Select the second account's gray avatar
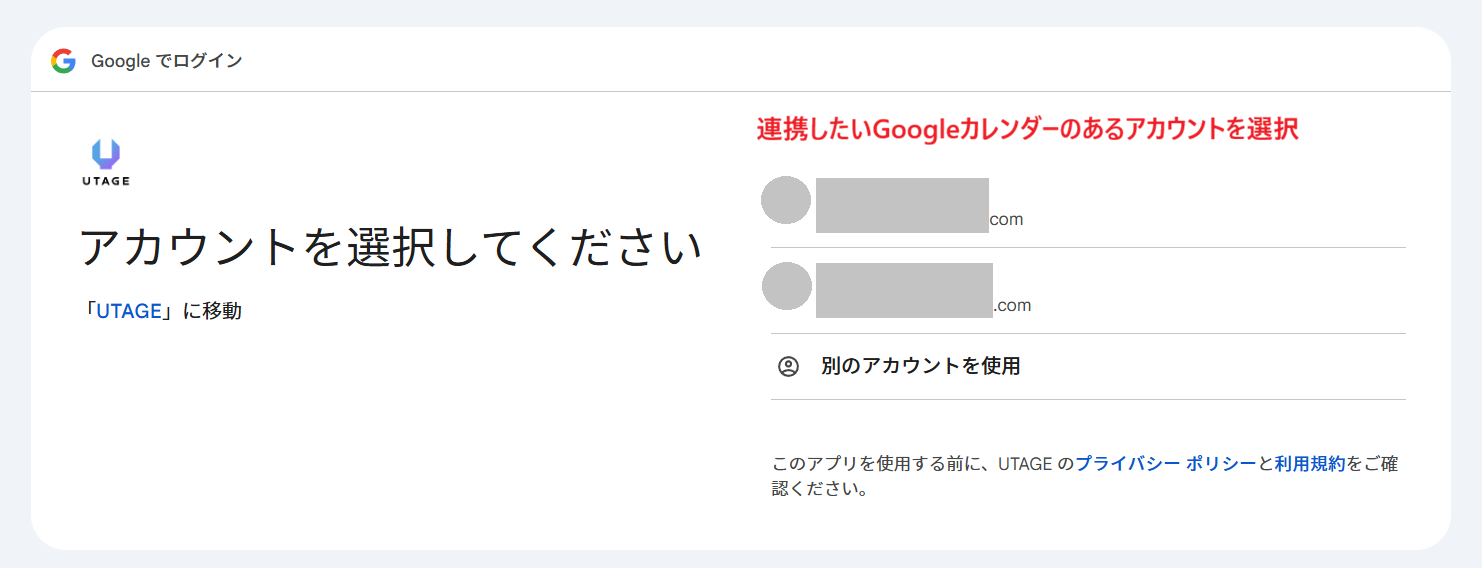1482x568 pixels. pyautogui.click(x=786, y=286)
